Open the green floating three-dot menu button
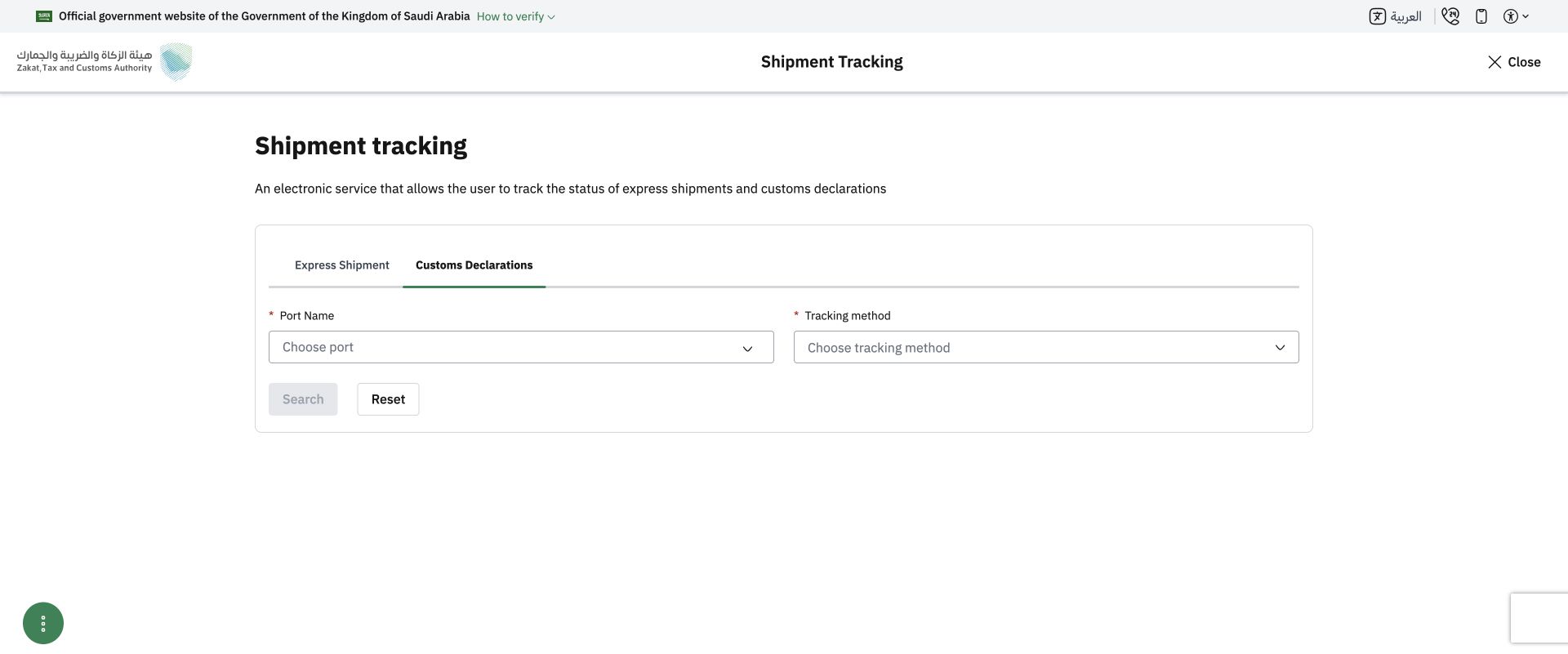 [x=43, y=623]
